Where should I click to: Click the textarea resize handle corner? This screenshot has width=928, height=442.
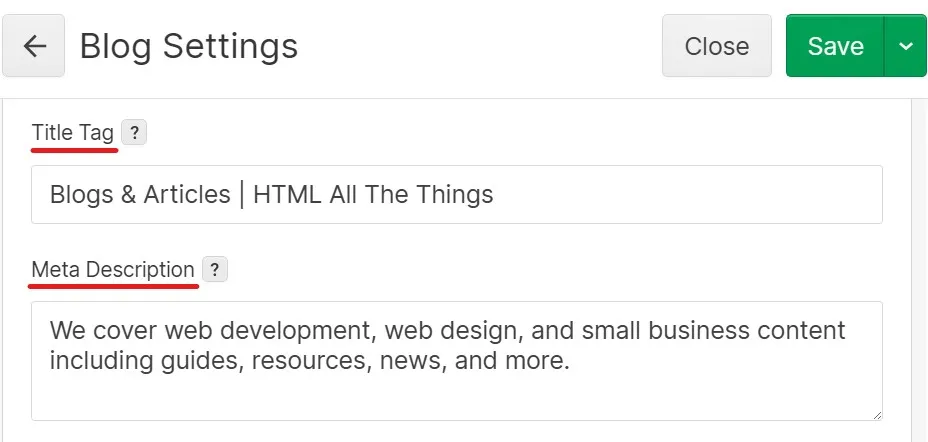click(876, 414)
